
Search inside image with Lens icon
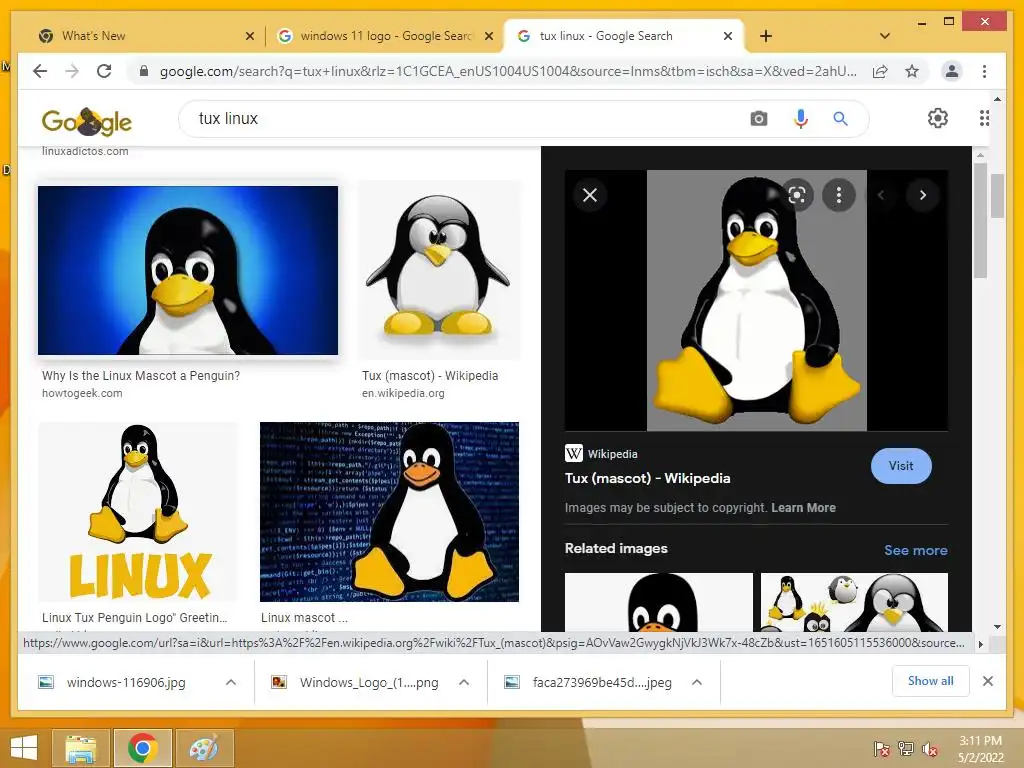pos(797,195)
